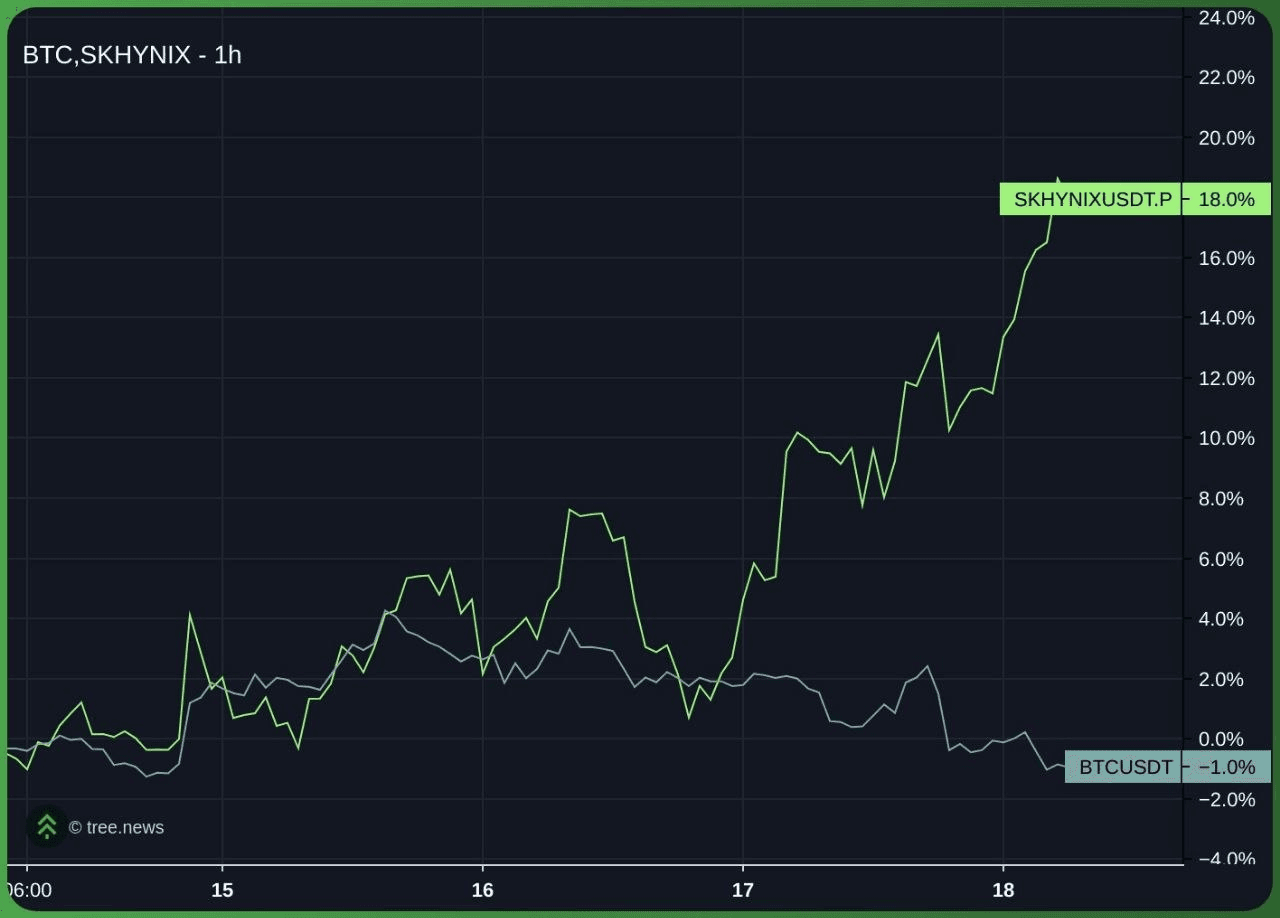This screenshot has height=918, width=1280.
Task: Click the 12.0% label on the price axis
Action: pos(1226,378)
